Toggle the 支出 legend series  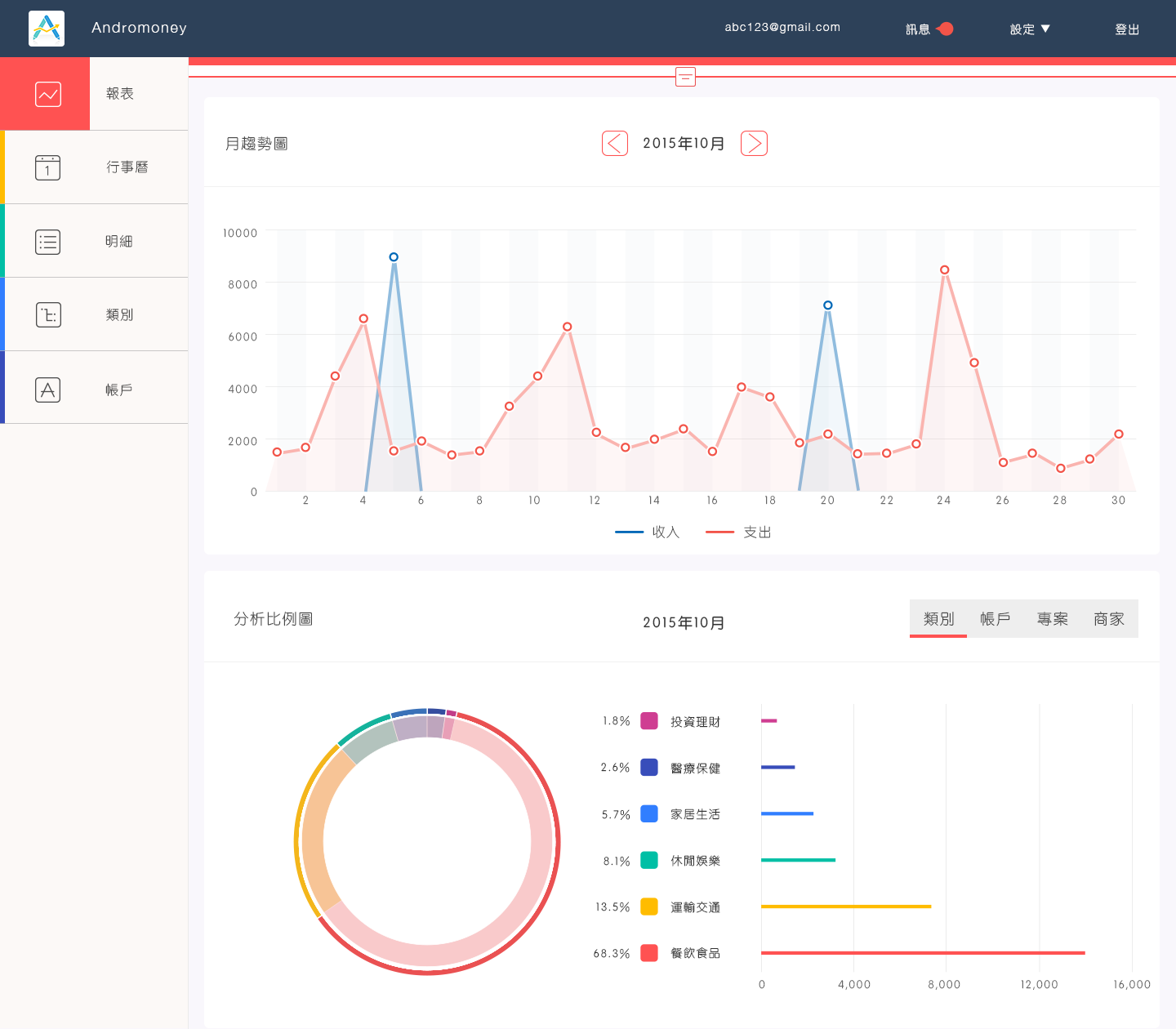[739, 532]
